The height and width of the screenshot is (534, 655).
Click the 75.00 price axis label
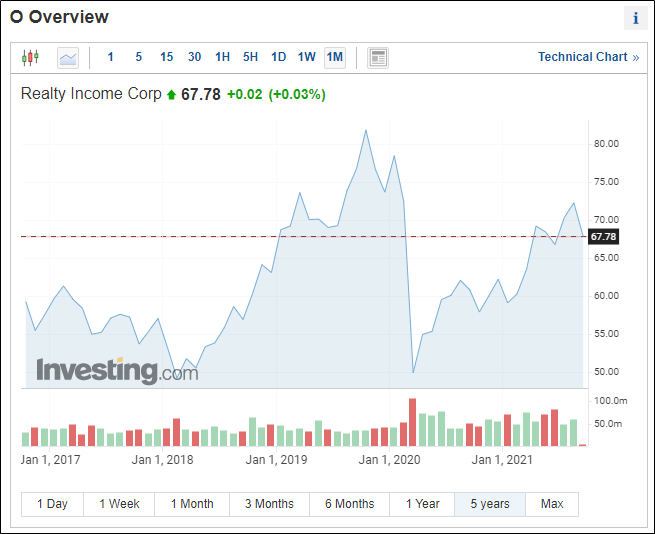[x=606, y=182]
